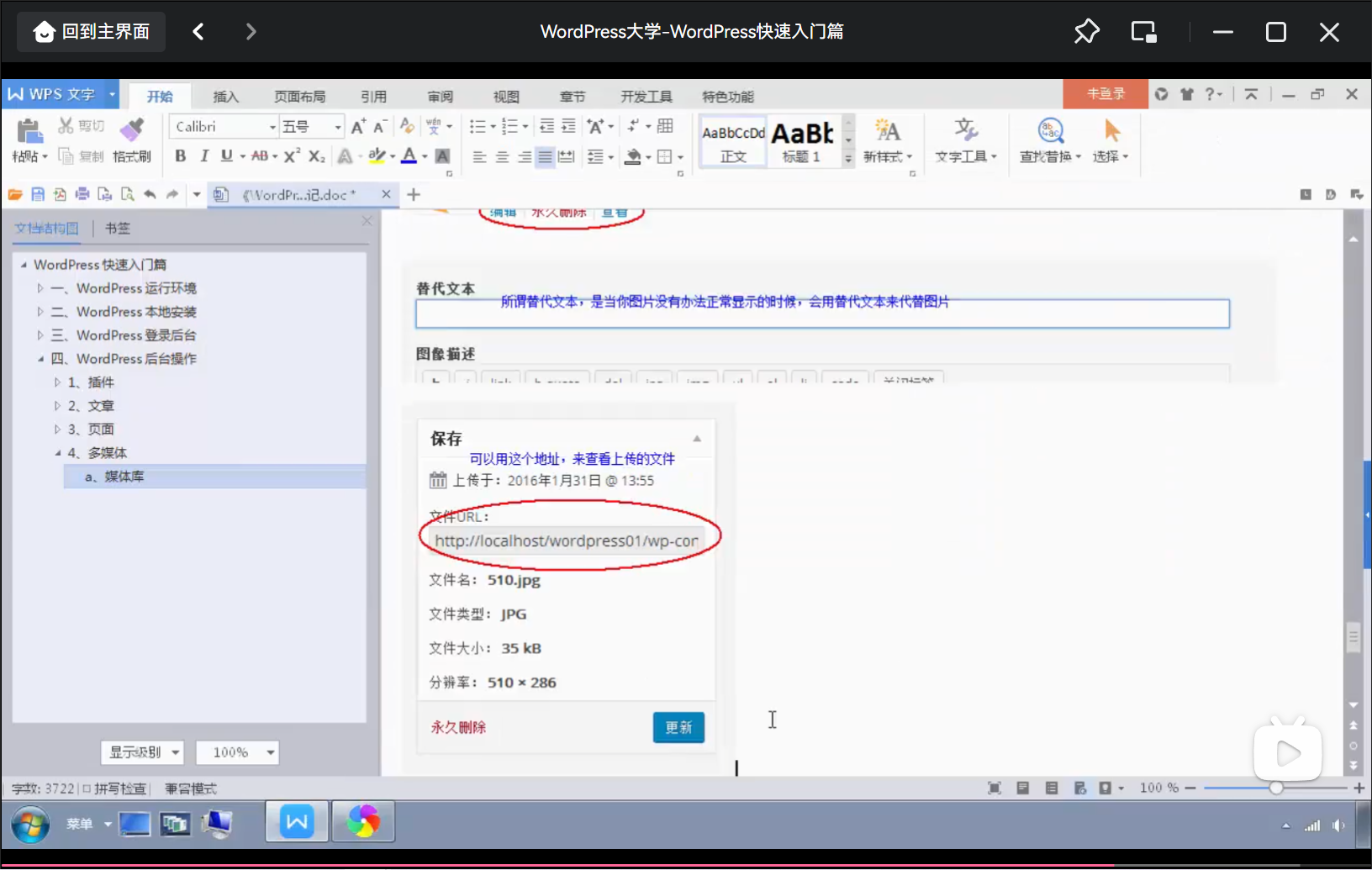Click the new tab plus button
1372x870 pixels.
point(414,195)
